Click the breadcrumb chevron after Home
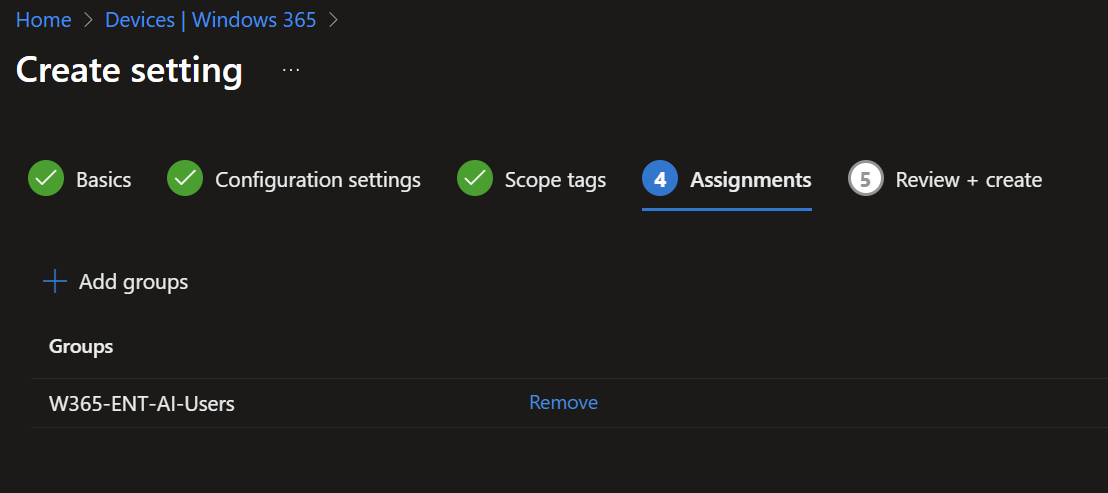This screenshot has width=1108, height=493. click(x=88, y=20)
